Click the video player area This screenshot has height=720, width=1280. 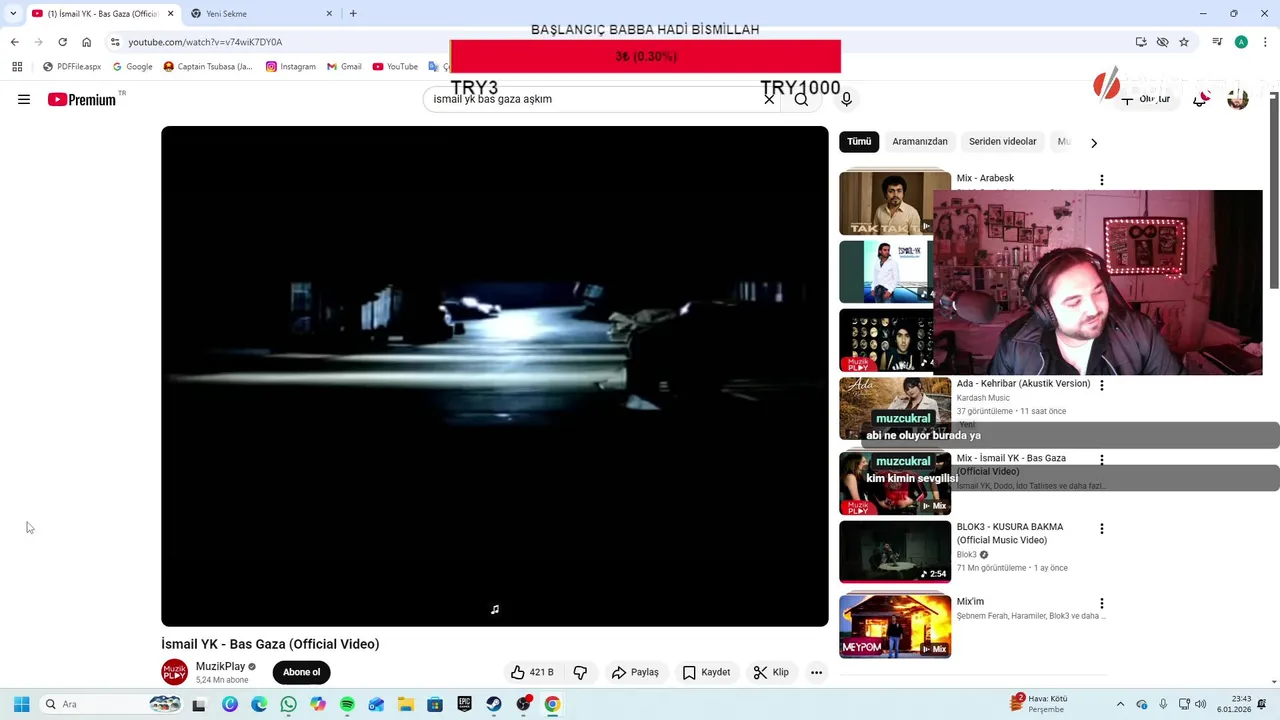pyautogui.click(x=495, y=376)
